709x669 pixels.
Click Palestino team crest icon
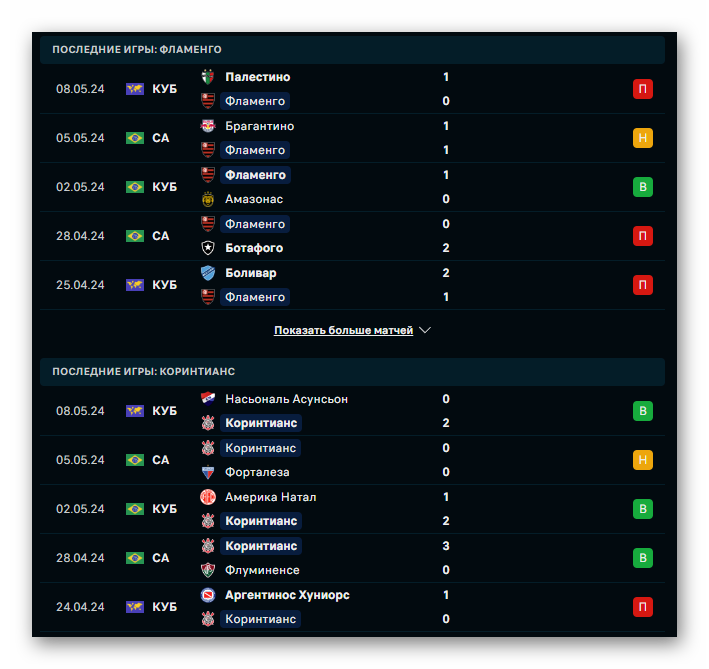click(208, 77)
